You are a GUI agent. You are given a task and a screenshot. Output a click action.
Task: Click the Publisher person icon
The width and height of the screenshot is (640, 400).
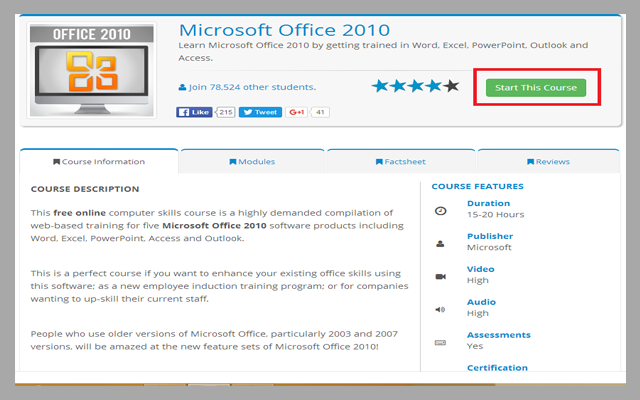click(440, 243)
